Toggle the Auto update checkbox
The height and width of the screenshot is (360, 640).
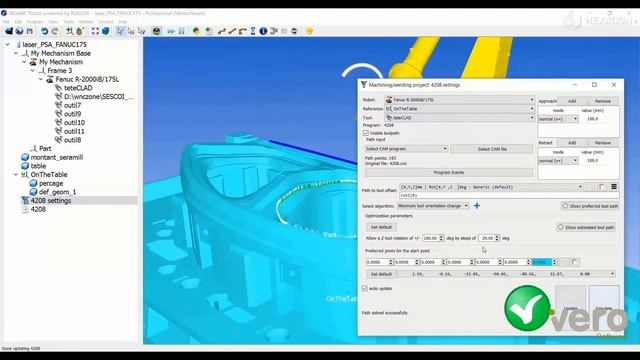(x=365, y=289)
